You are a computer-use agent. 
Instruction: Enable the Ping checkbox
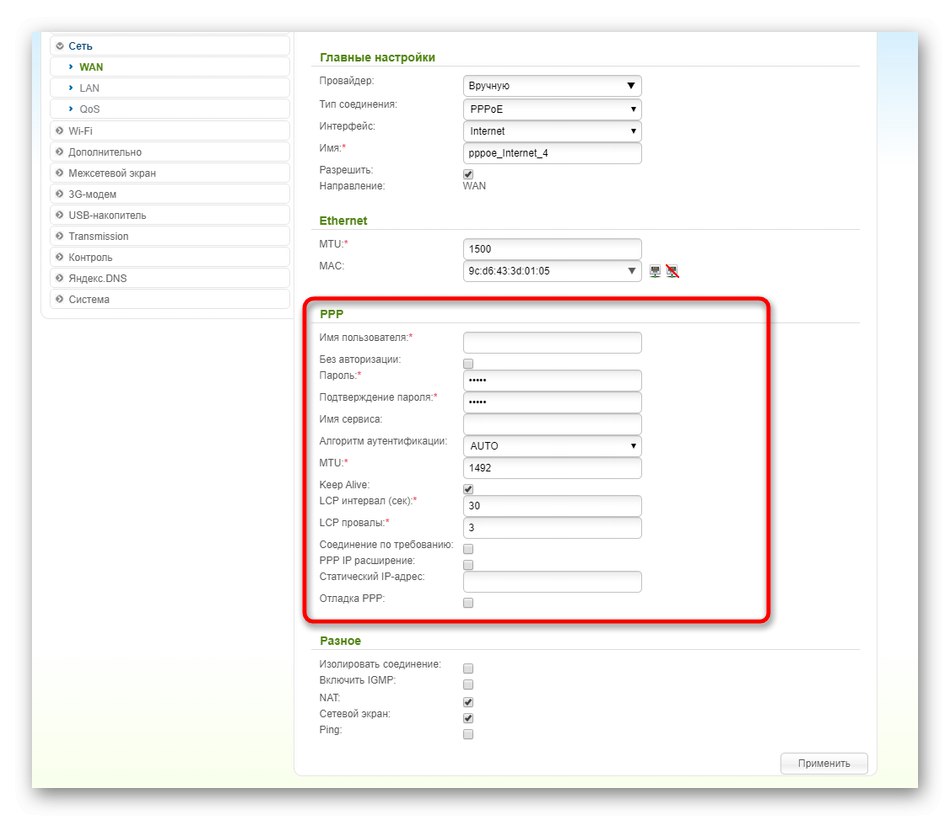[x=468, y=735]
